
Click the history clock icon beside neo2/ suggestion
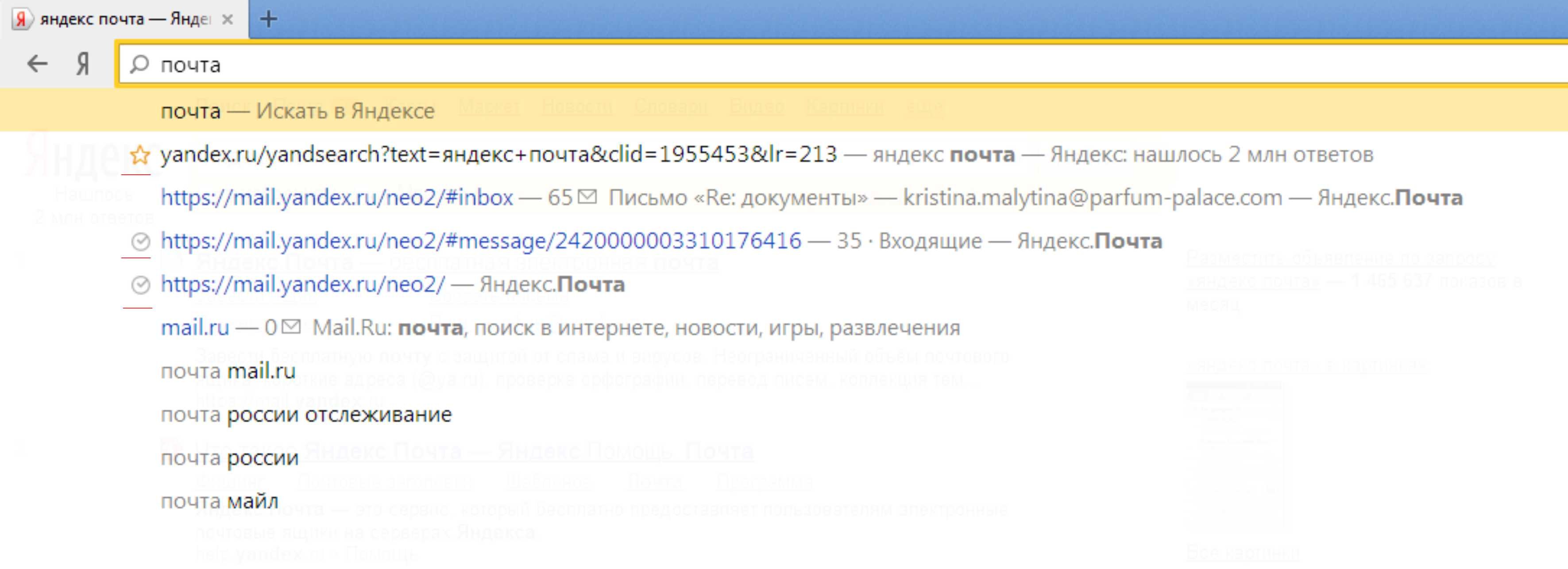pyautogui.click(x=141, y=285)
